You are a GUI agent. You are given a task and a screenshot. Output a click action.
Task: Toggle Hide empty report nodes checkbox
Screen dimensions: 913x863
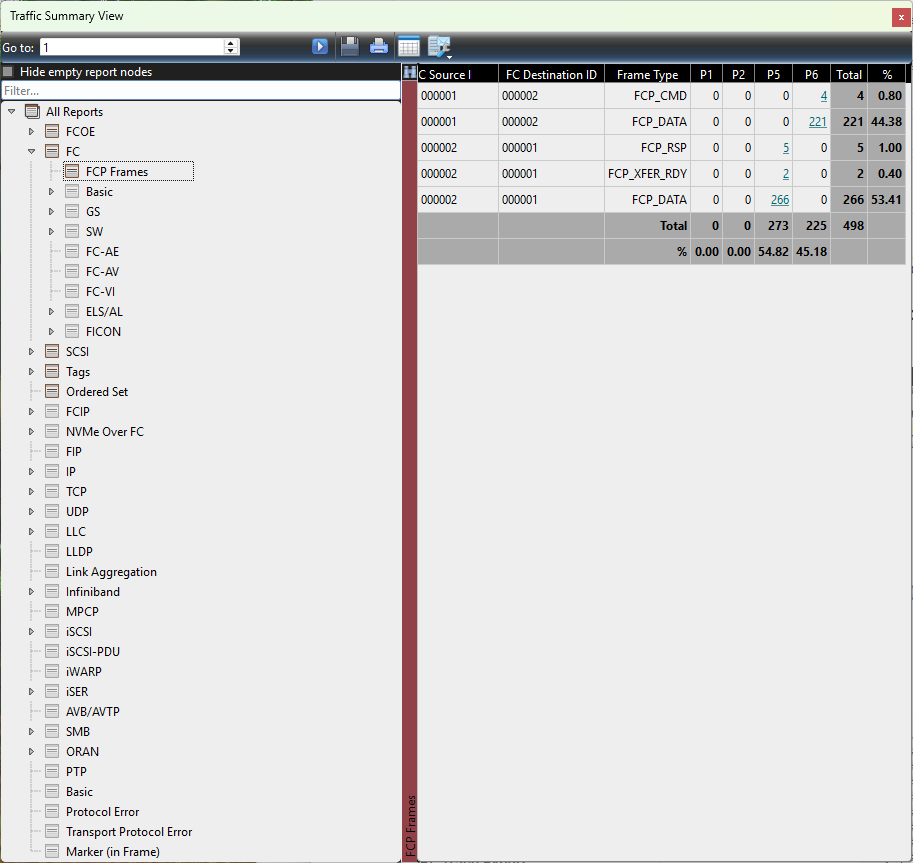point(8,72)
